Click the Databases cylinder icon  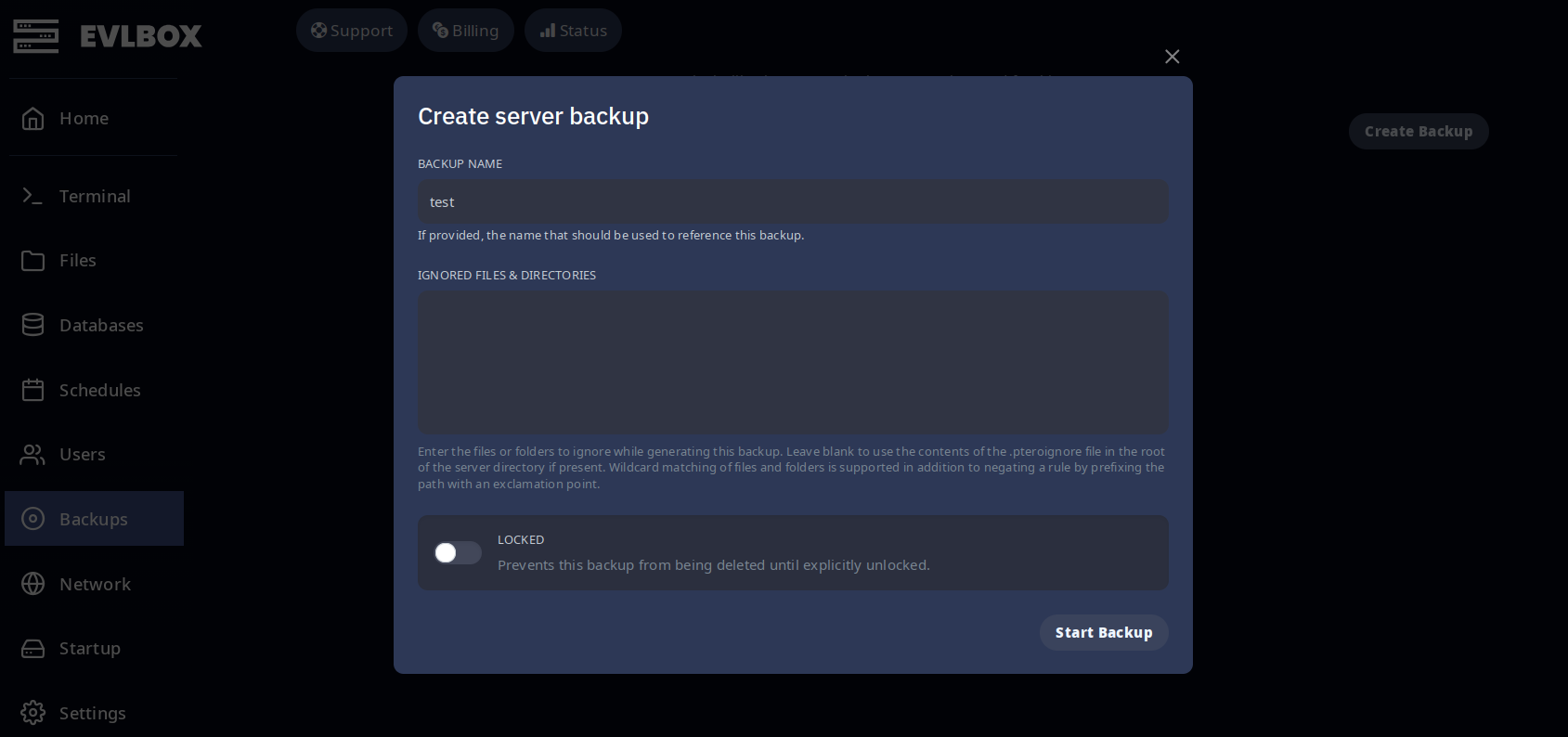(33, 325)
